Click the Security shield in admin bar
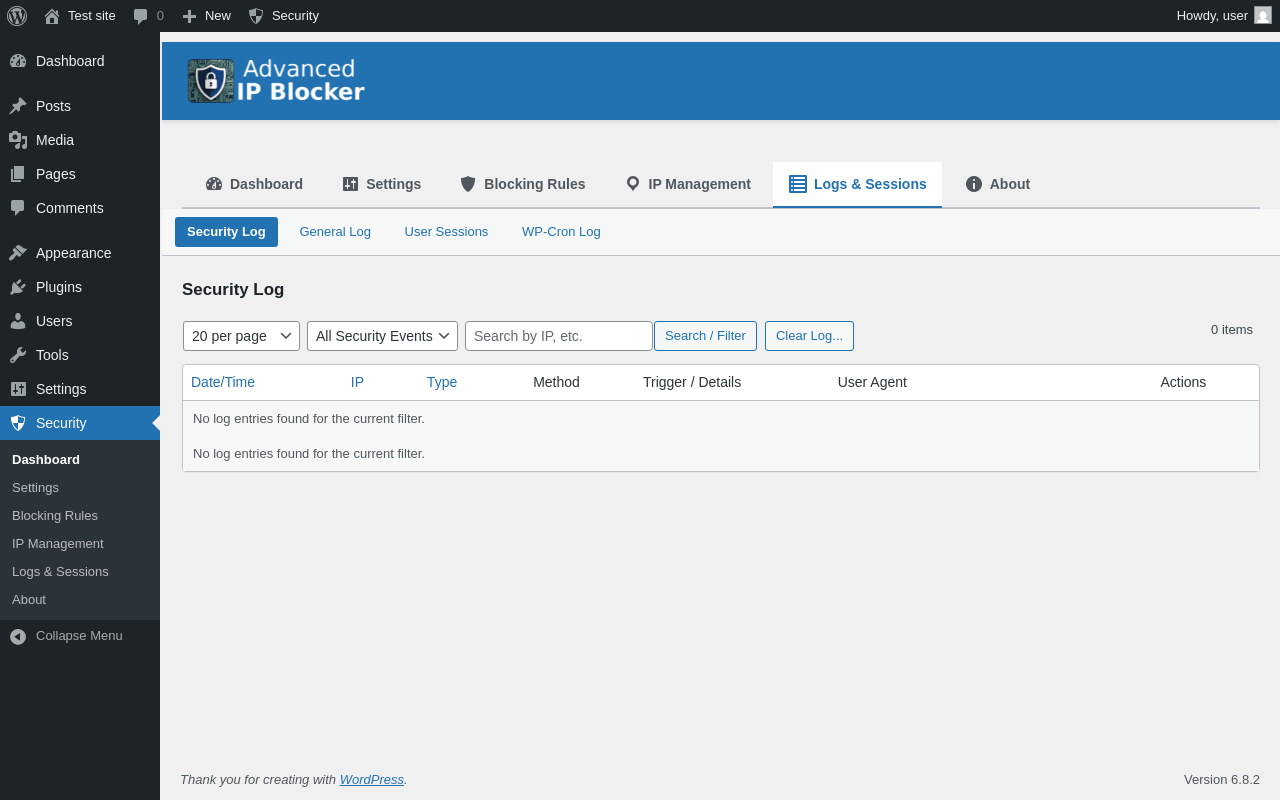 click(256, 16)
